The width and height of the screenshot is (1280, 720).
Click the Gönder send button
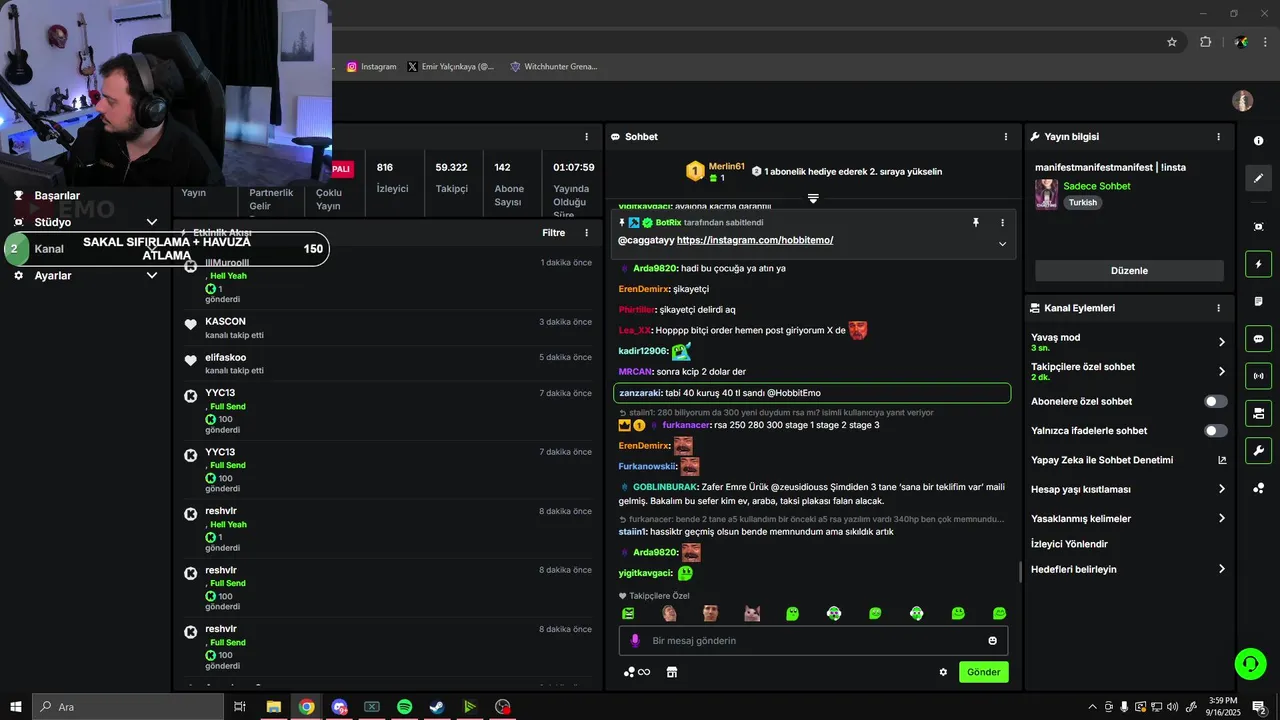983,672
